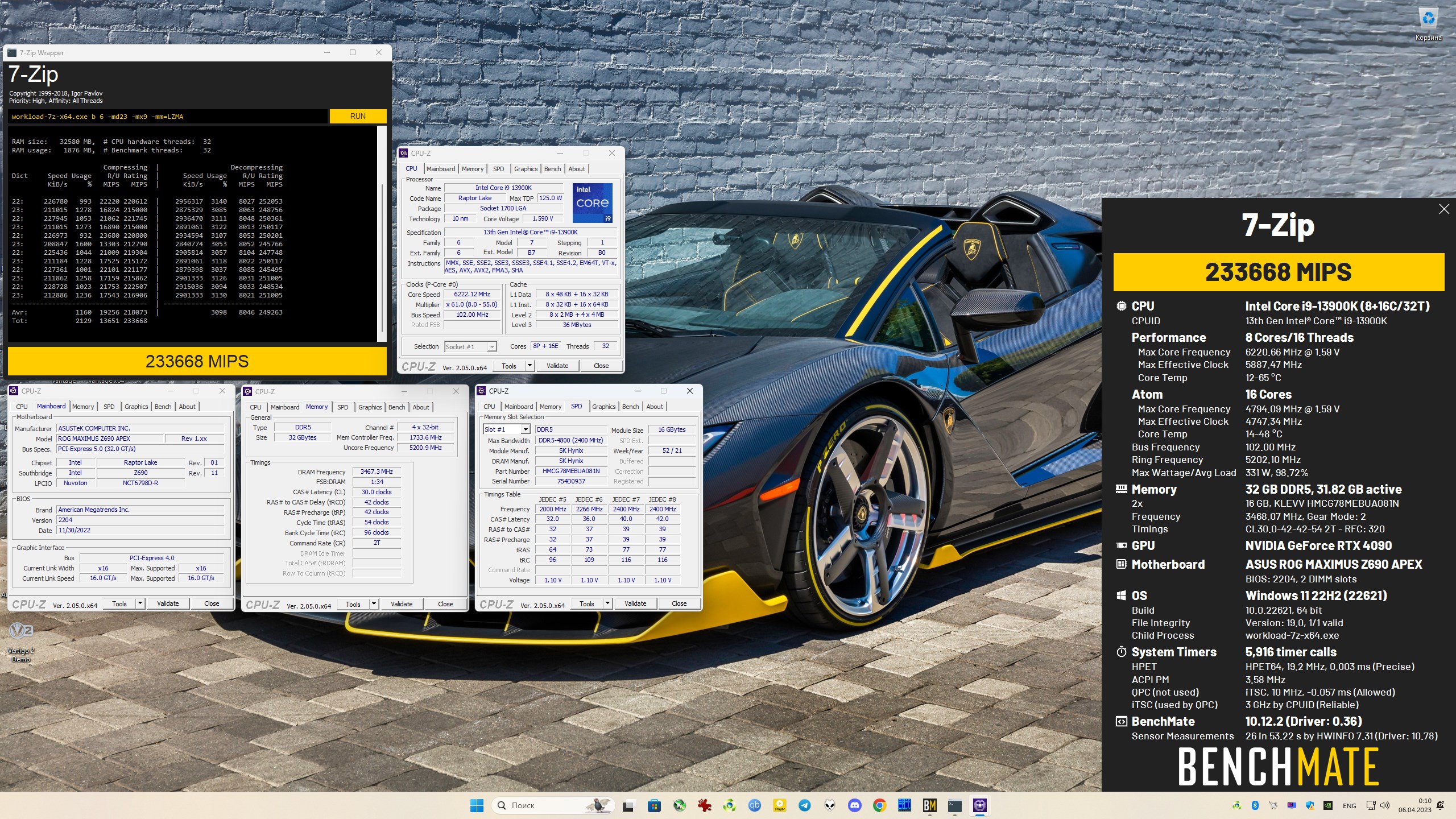This screenshot has height=819, width=1456.
Task: Close the BenchMate result panel with X
Action: pos(1444,209)
